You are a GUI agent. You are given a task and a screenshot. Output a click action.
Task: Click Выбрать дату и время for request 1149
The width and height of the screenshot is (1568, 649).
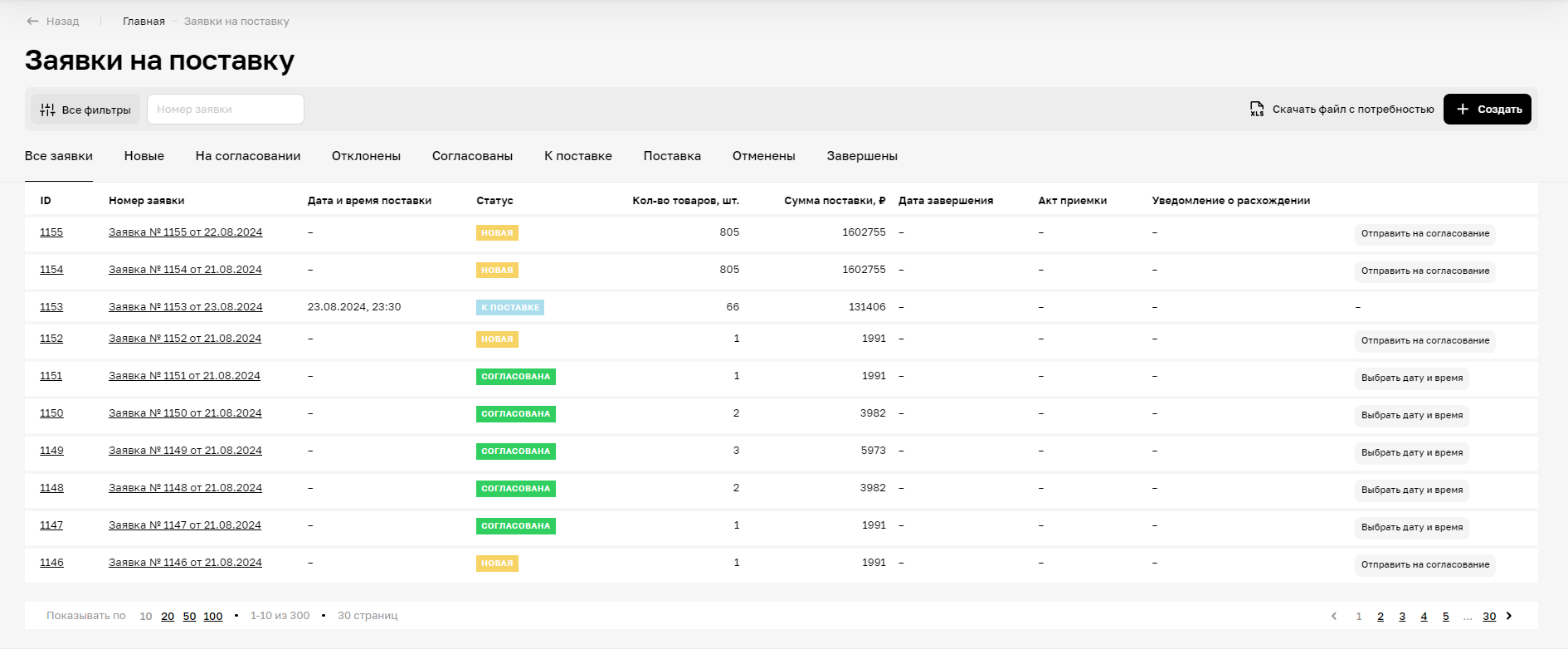(x=1412, y=452)
